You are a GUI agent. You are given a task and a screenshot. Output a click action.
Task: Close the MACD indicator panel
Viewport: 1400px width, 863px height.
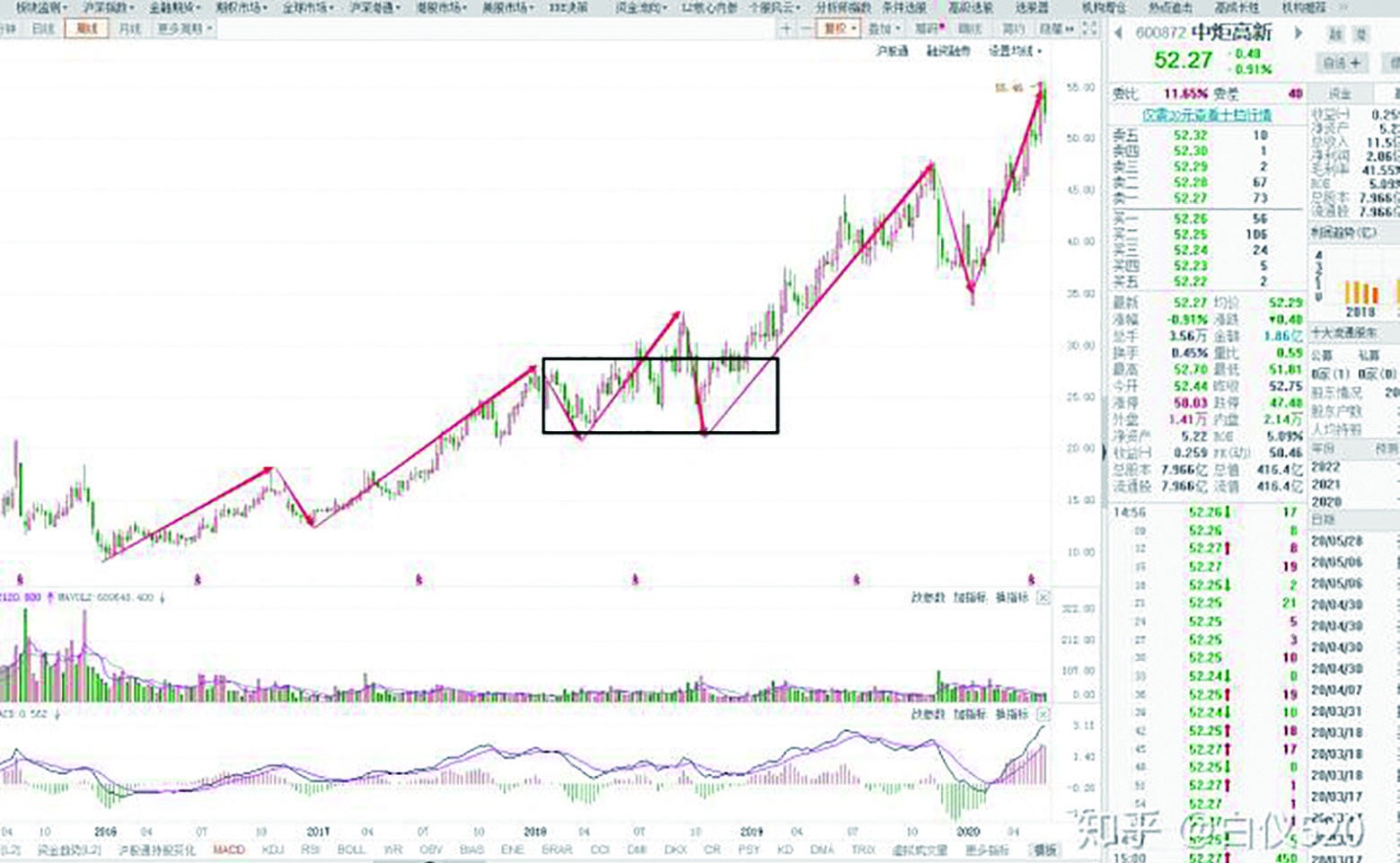[x=1043, y=715]
